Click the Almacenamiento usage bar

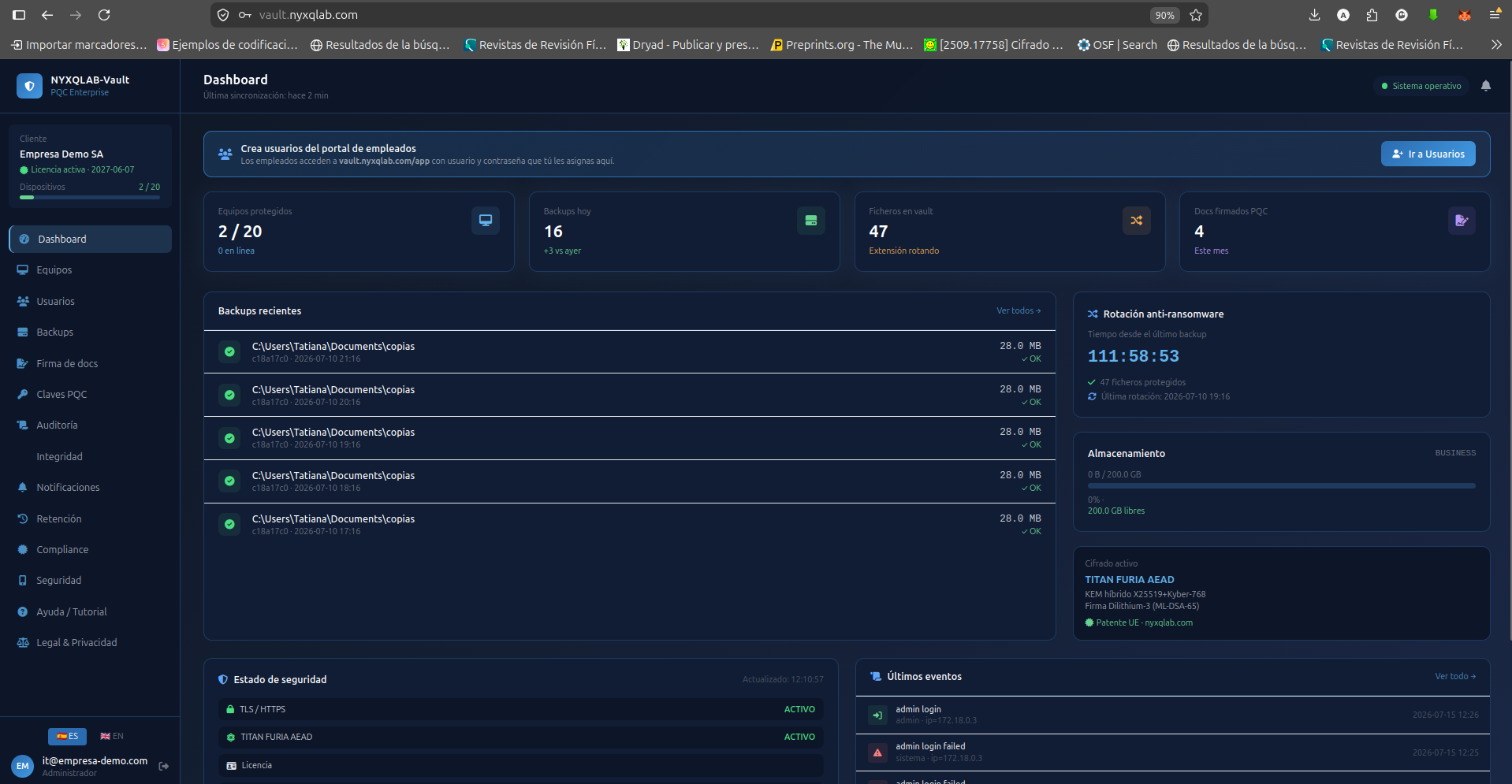point(1281,486)
